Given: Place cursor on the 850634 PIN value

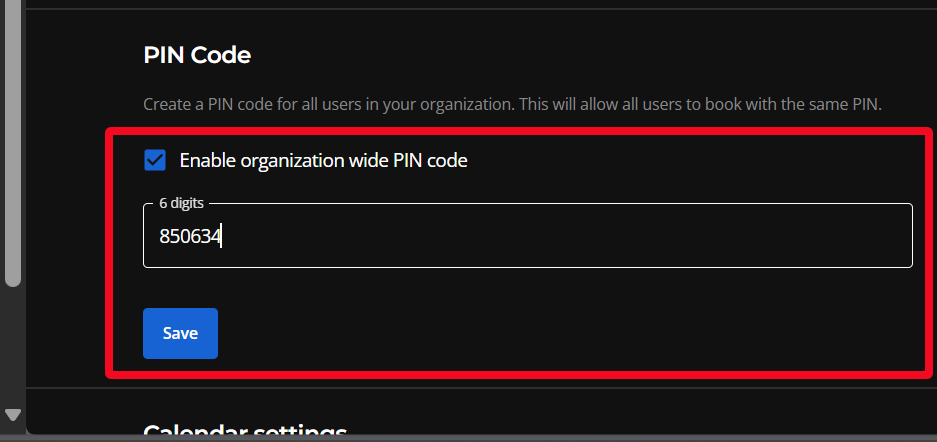Looking at the screenshot, I should click(x=190, y=237).
